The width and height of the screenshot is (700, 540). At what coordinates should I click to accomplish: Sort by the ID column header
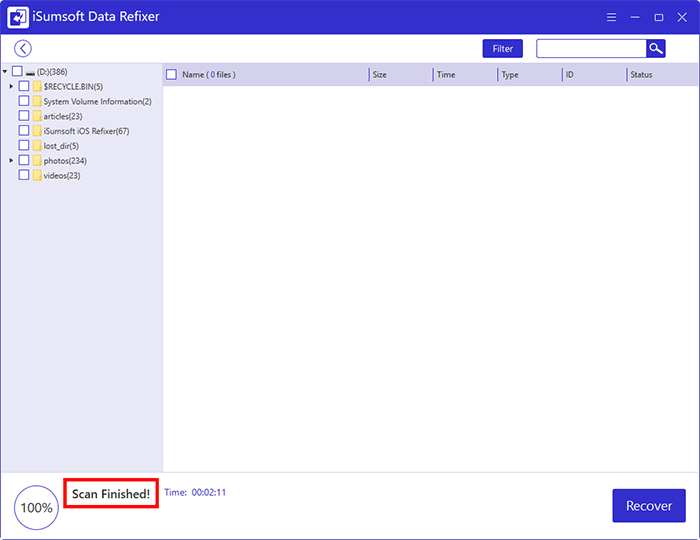point(570,75)
